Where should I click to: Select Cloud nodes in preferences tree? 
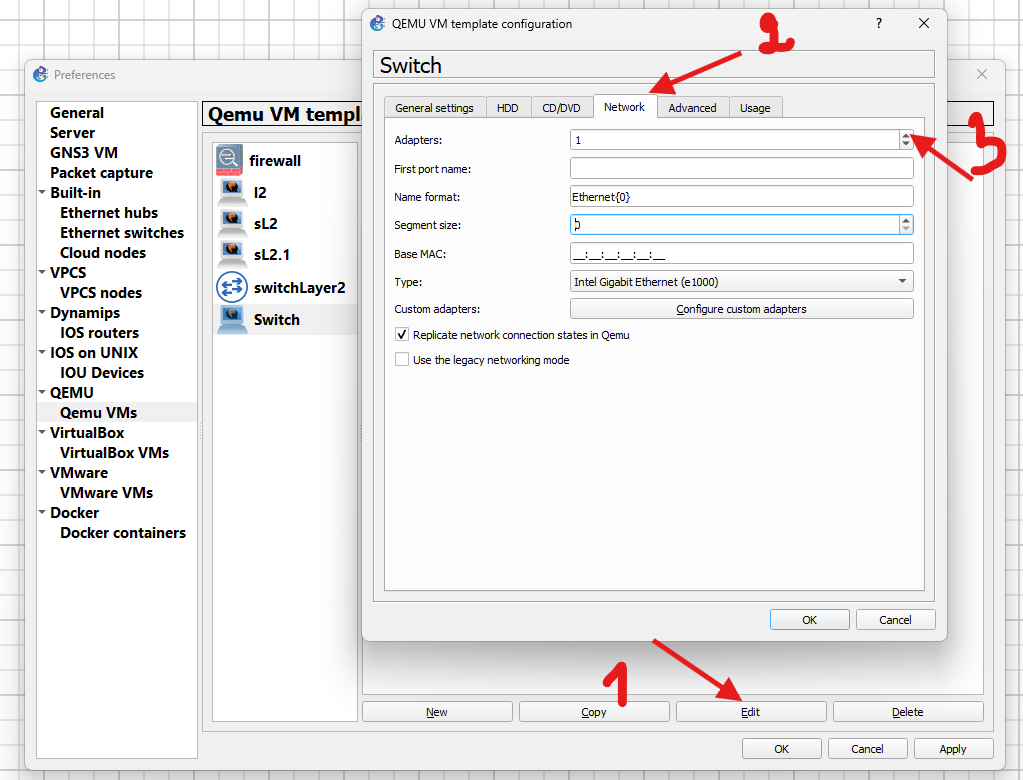coord(103,252)
